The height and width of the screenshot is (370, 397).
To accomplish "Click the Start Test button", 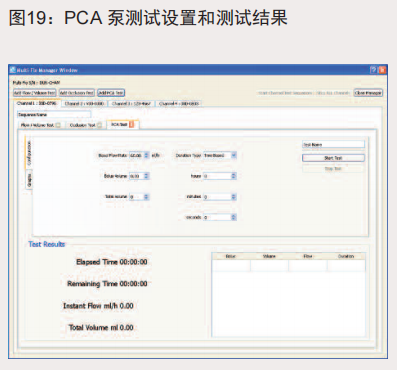I will pos(333,158).
